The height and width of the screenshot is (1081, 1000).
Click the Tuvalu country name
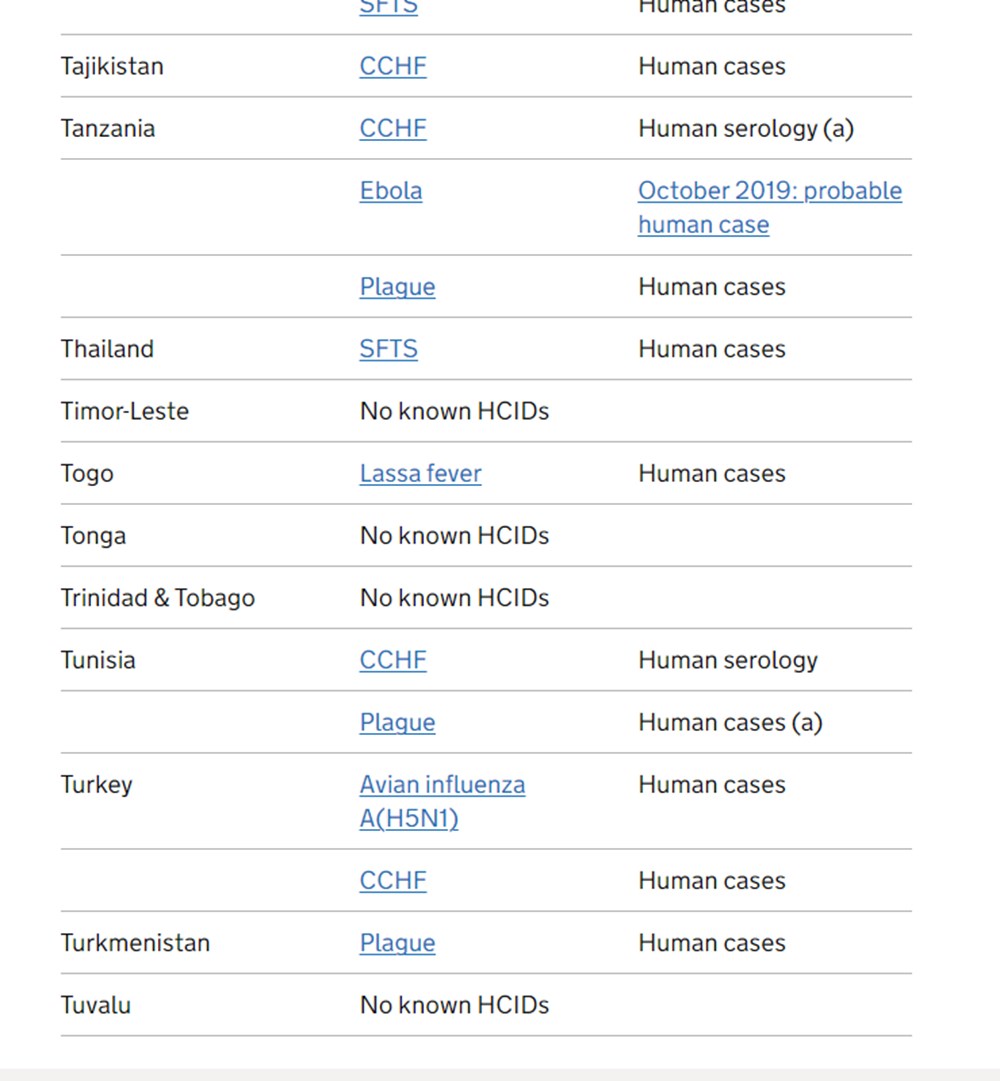click(95, 1005)
